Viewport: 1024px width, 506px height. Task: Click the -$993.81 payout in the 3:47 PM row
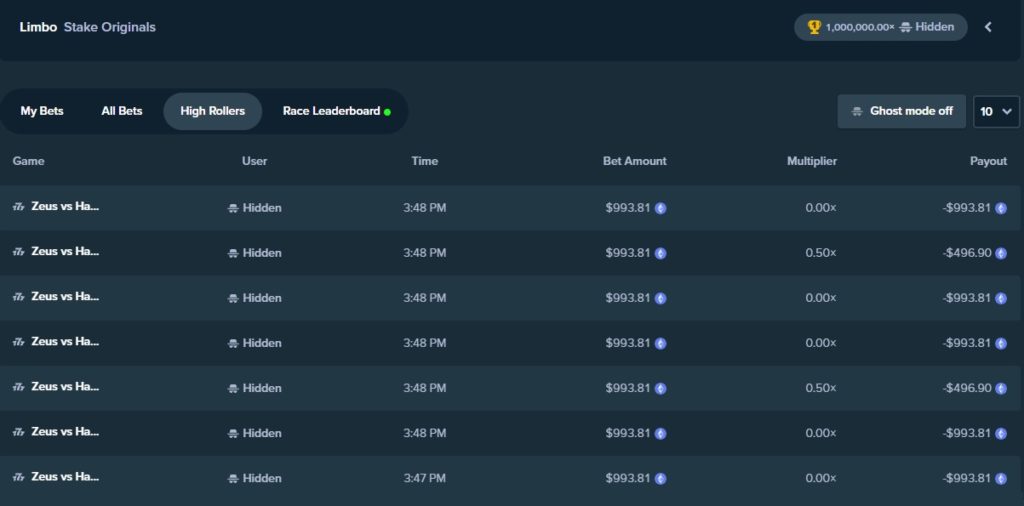coord(967,478)
